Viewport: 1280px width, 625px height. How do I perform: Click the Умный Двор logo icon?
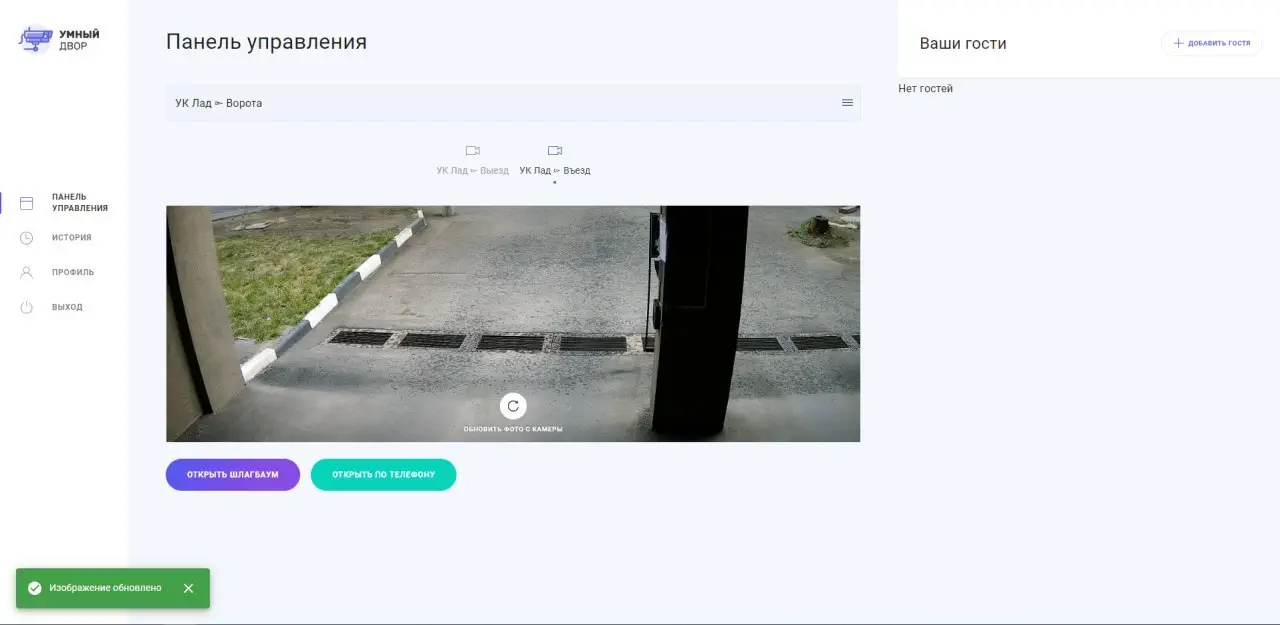[x=36, y=40]
